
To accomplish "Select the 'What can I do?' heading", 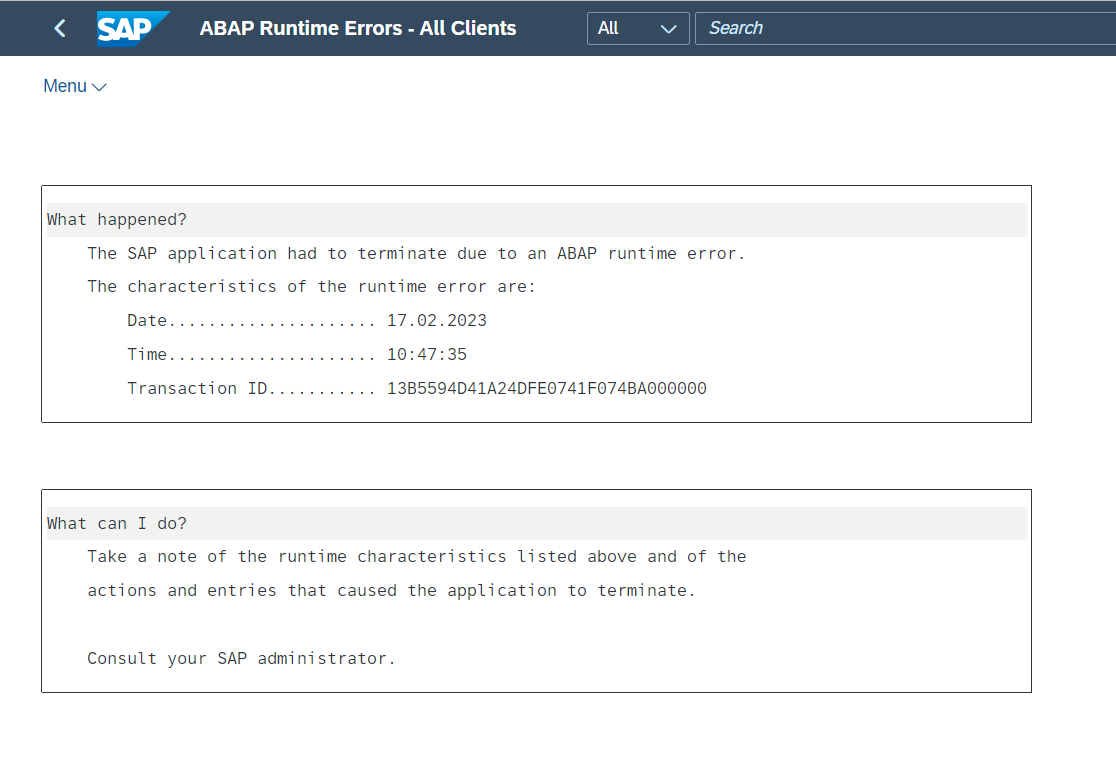I will (117, 524).
